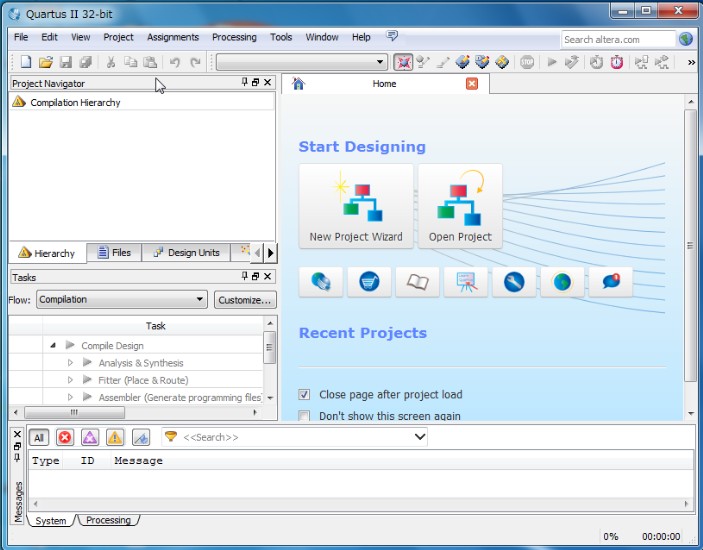Uncheck Close page after project load

point(304,394)
